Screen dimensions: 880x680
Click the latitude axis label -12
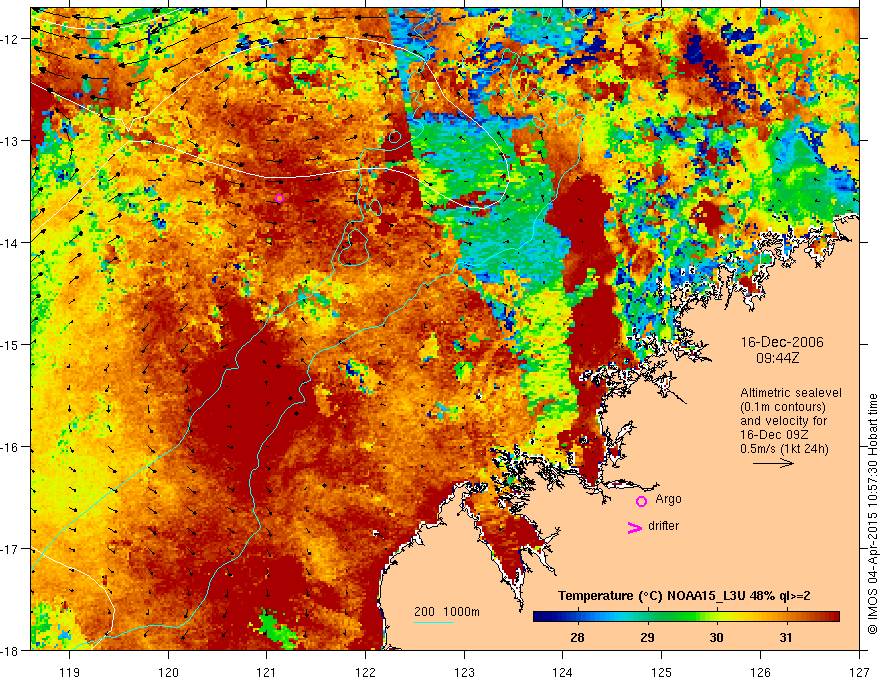pos(10,39)
